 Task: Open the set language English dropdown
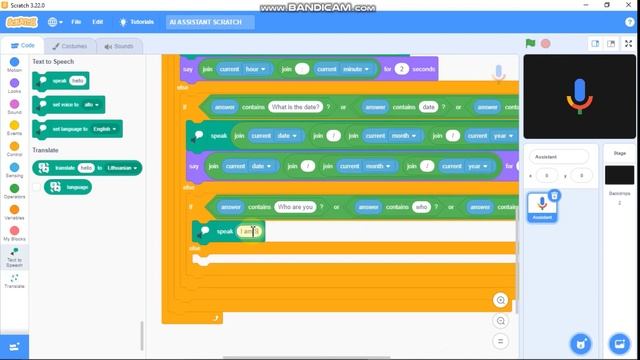(104, 129)
